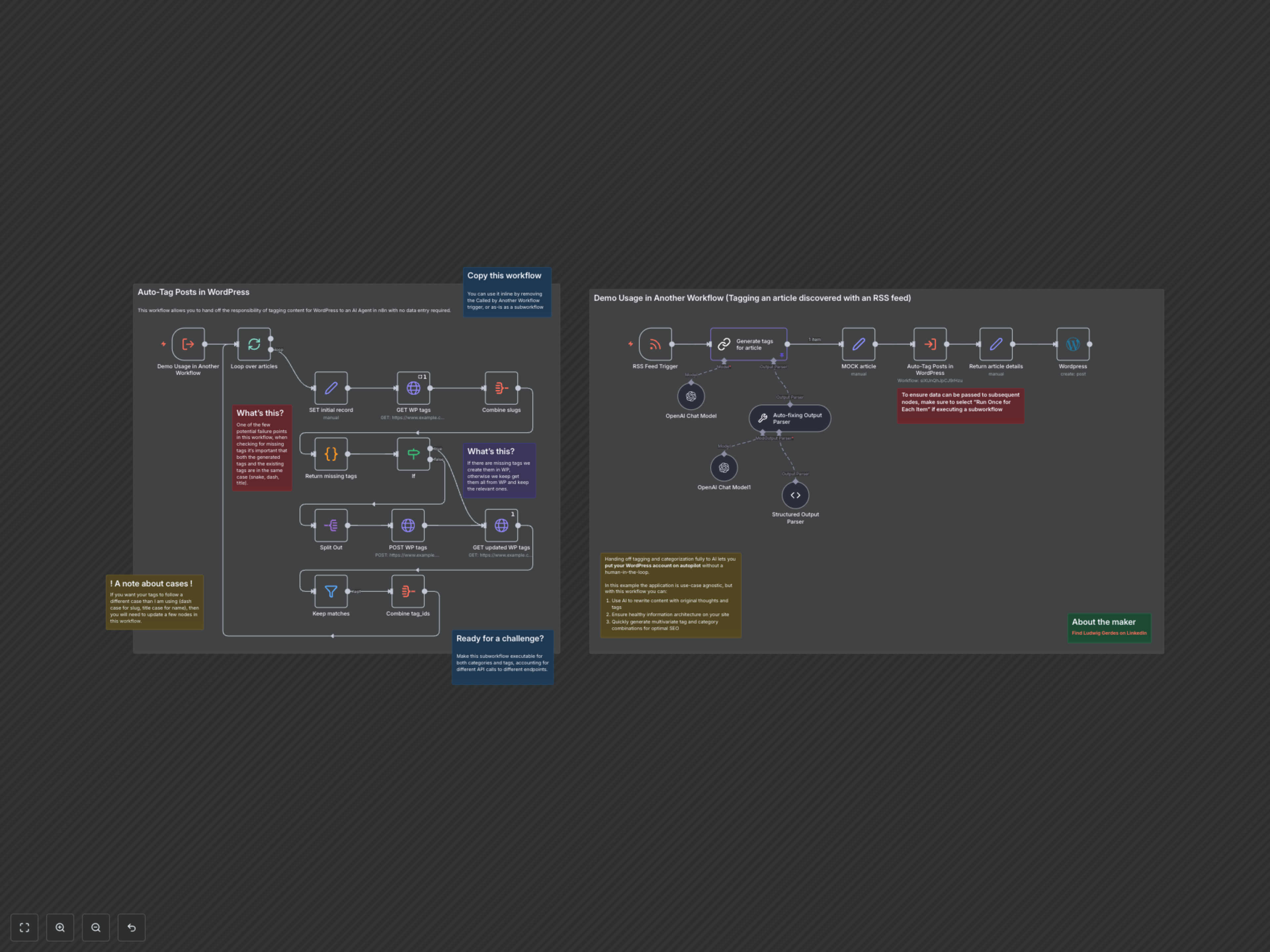
Task: Open the Structured Output Parser node
Action: [x=795, y=495]
